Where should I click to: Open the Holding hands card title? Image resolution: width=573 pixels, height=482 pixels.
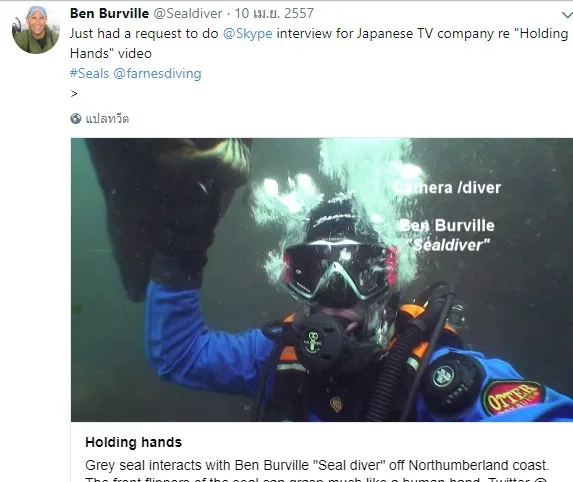pos(133,442)
